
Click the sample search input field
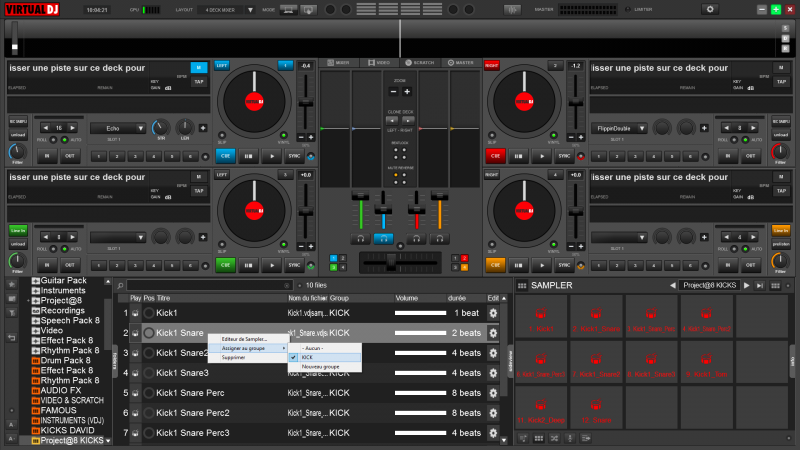pyautogui.click(x=209, y=286)
